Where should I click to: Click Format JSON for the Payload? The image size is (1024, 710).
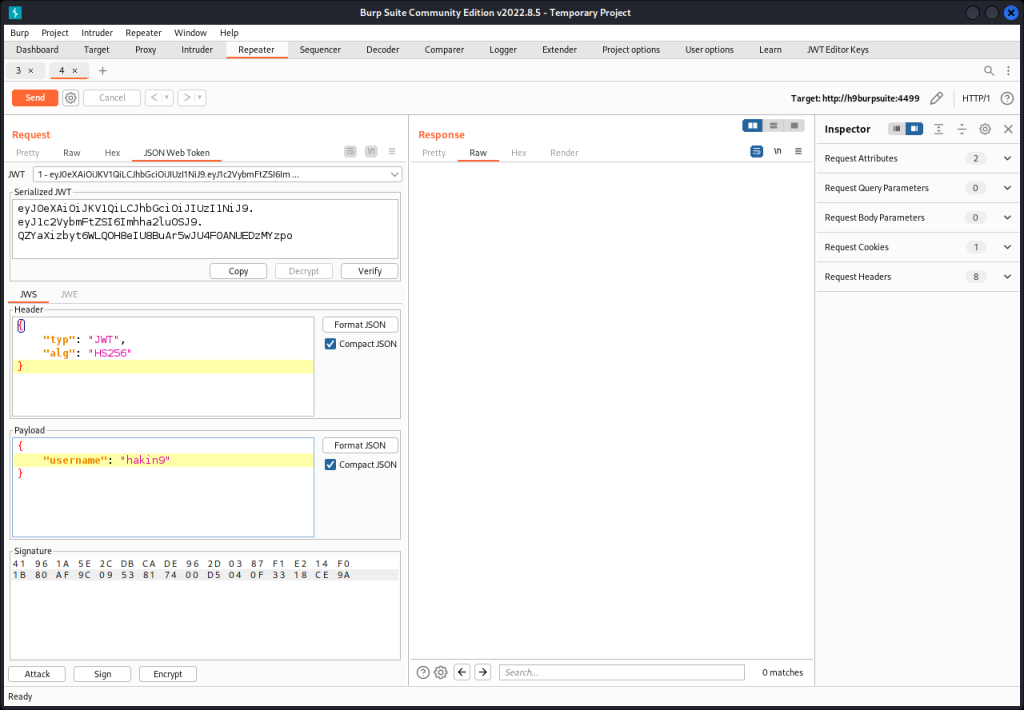[x=360, y=445]
